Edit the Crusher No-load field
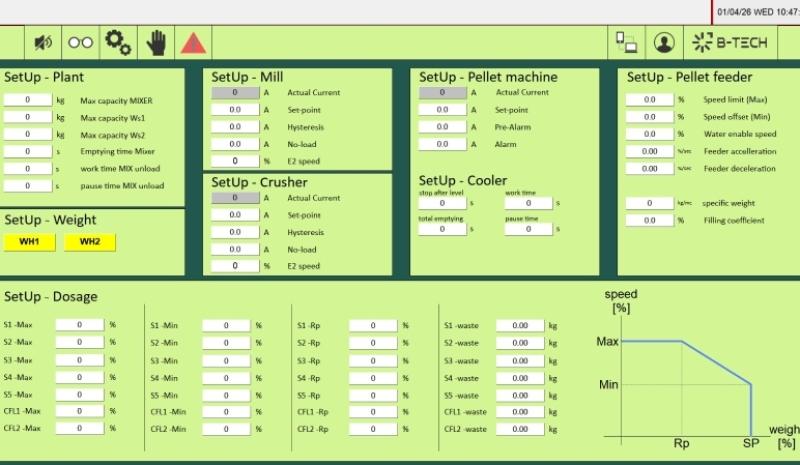800x465 pixels. 235,249
